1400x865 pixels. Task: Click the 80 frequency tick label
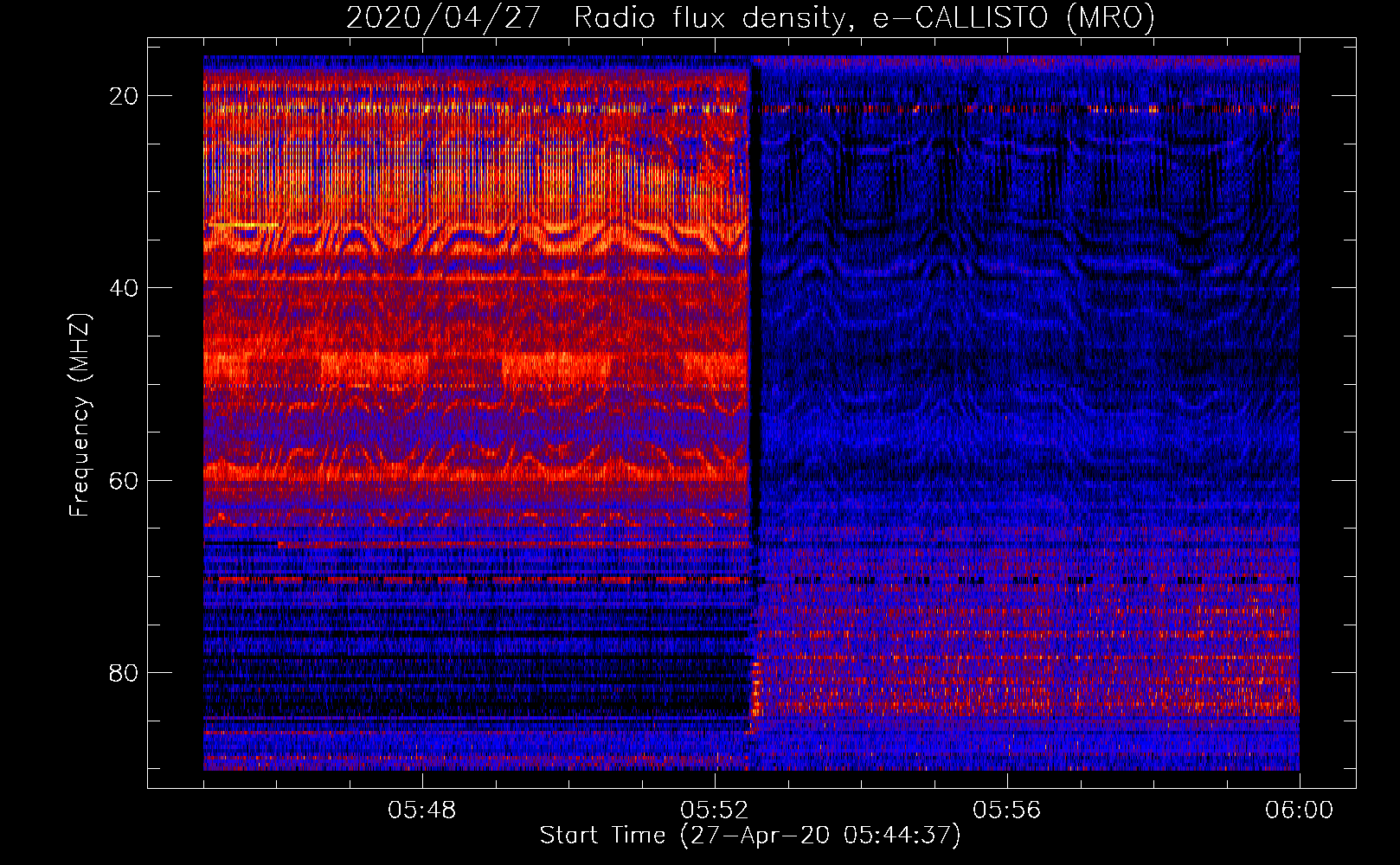[125, 673]
